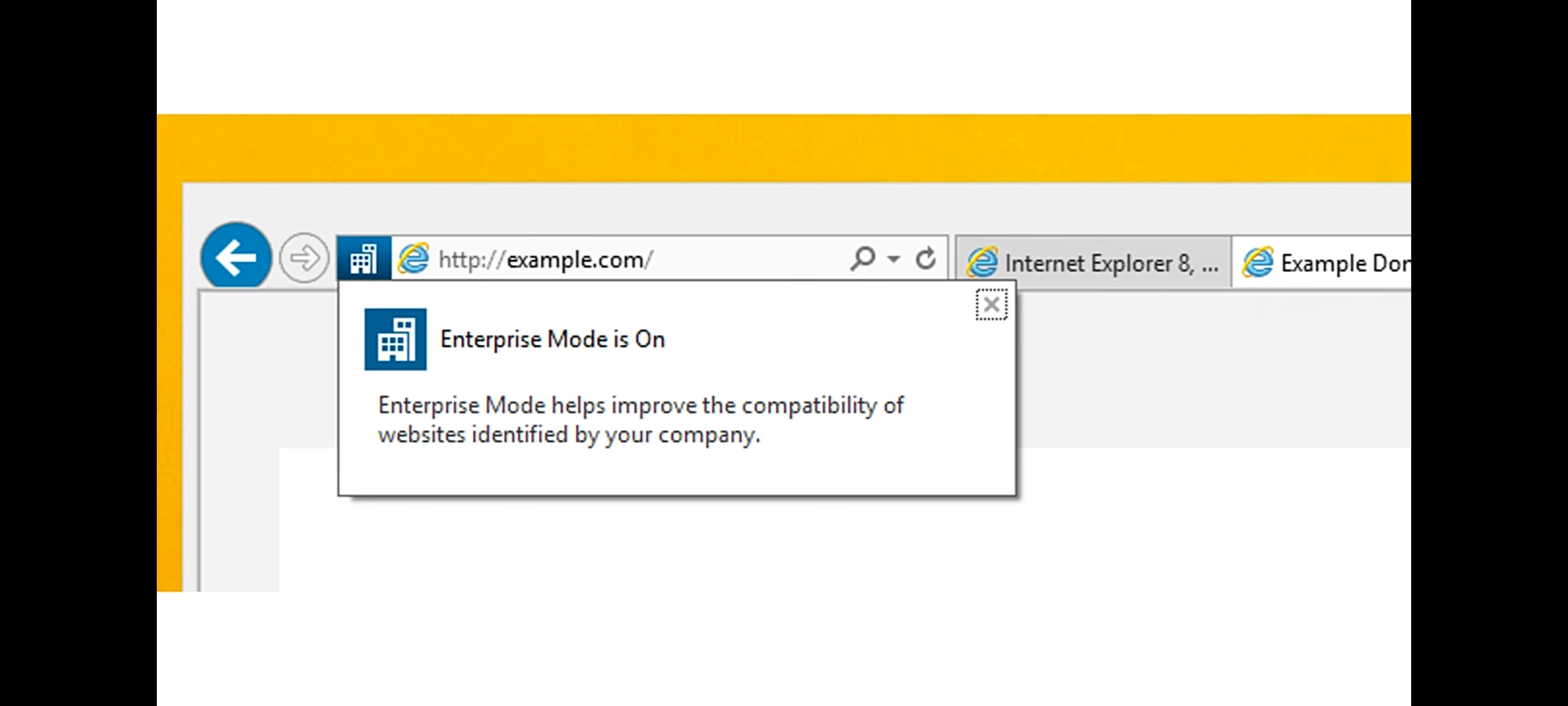Refresh the page with the reload icon
The width and height of the screenshot is (1568, 706).
coord(925,259)
